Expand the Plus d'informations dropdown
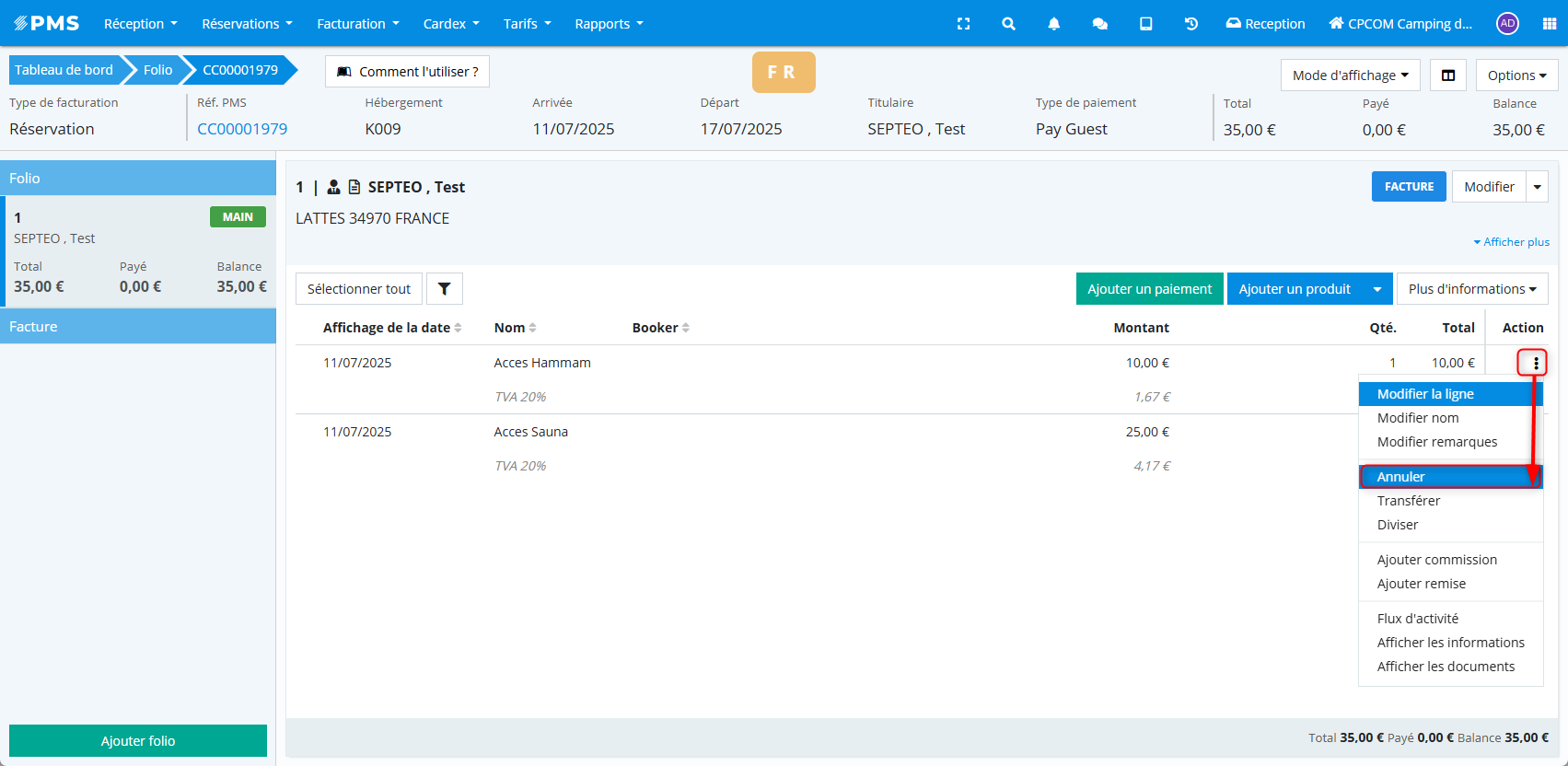 1471,289
